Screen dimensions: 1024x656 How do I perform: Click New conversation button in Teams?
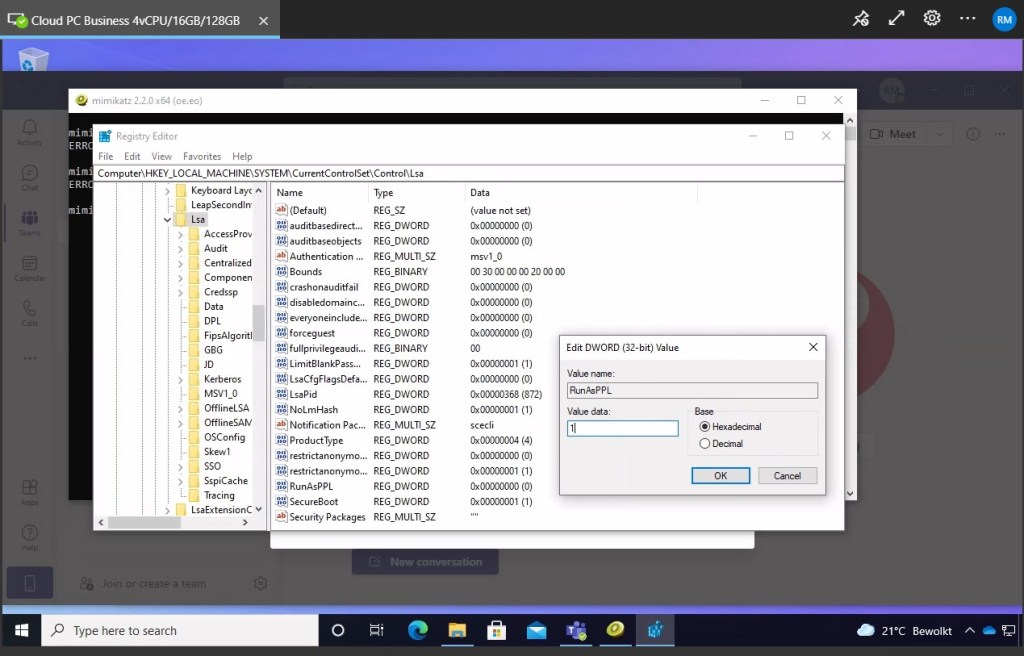point(425,562)
